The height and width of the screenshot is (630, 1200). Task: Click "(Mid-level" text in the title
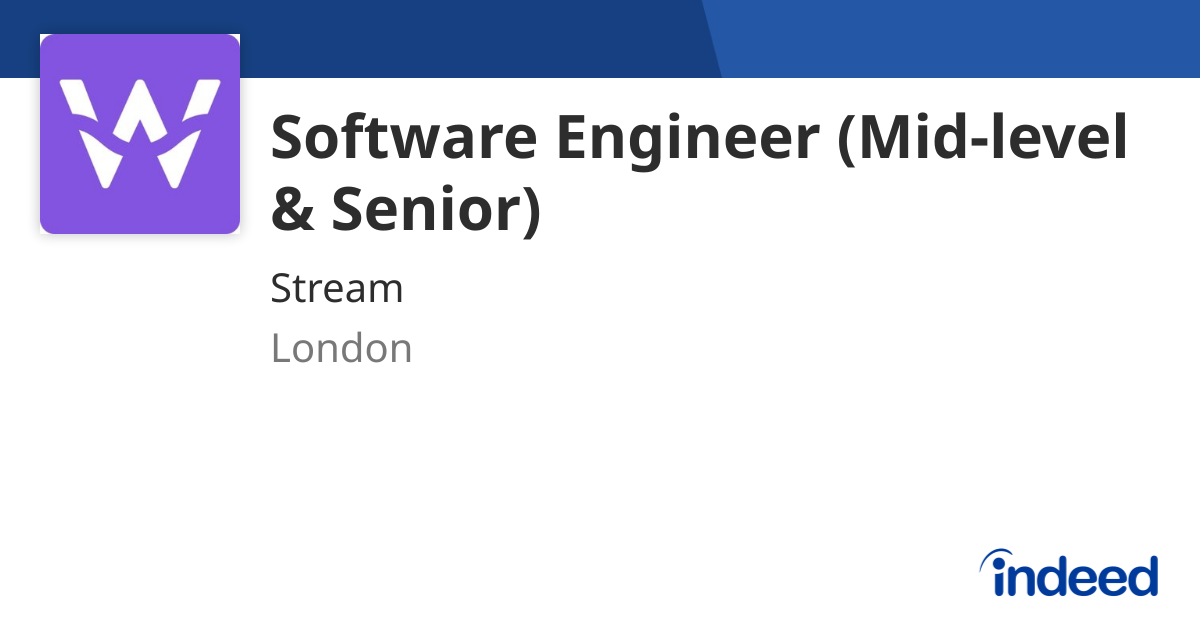982,140
